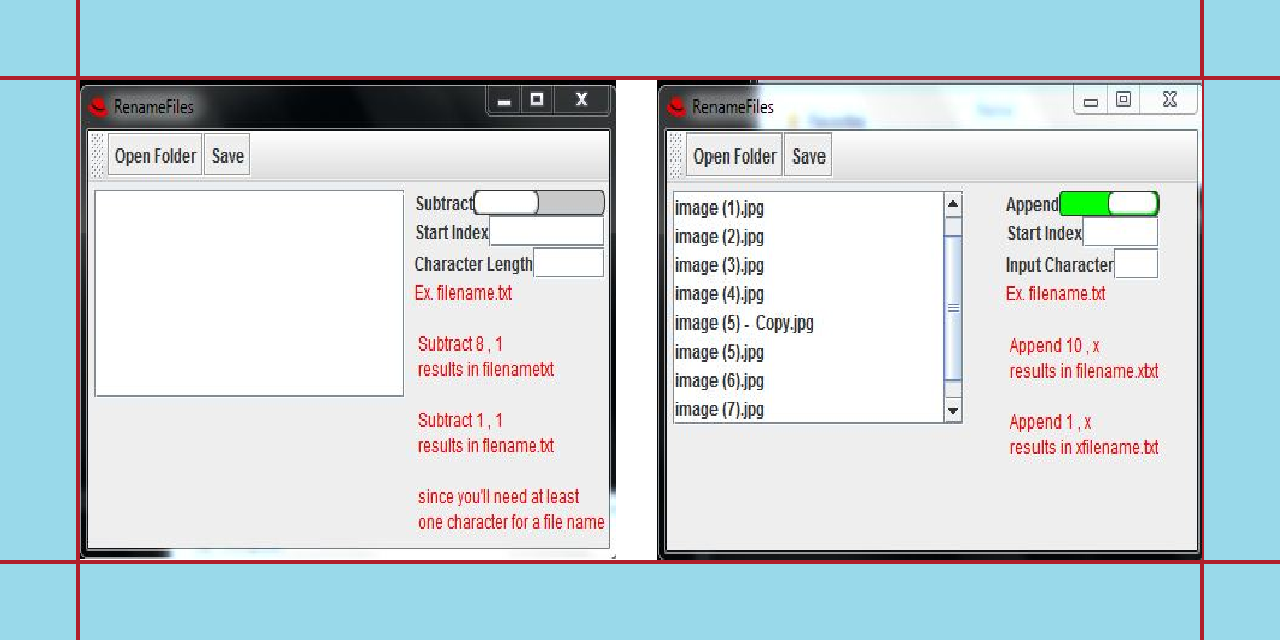Image resolution: width=1280 pixels, height=640 pixels.
Task: Open Folder in the left RenameFiles window
Action: pyautogui.click(x=154, y=155)
